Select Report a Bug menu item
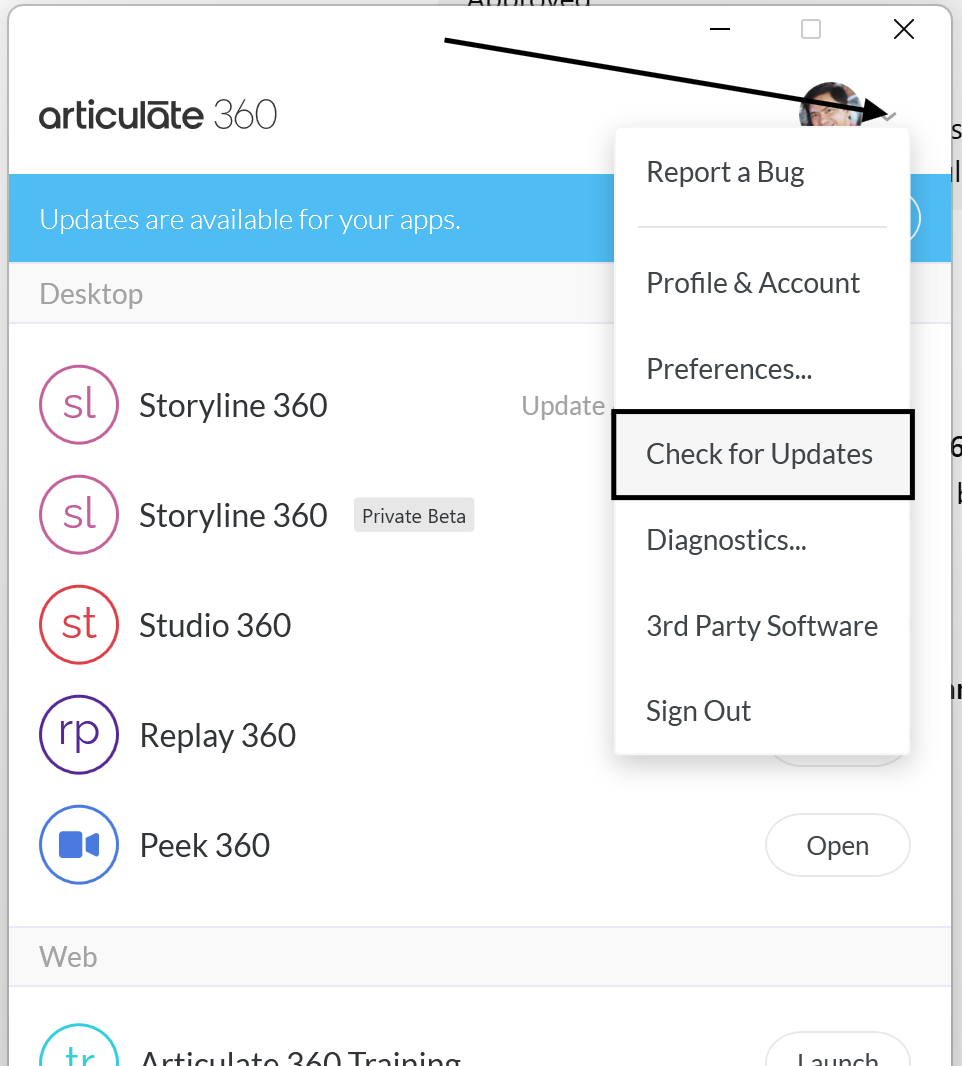The width and height of the screenshot is (962, 1066). pyautogui.click(x=725, y=172)
